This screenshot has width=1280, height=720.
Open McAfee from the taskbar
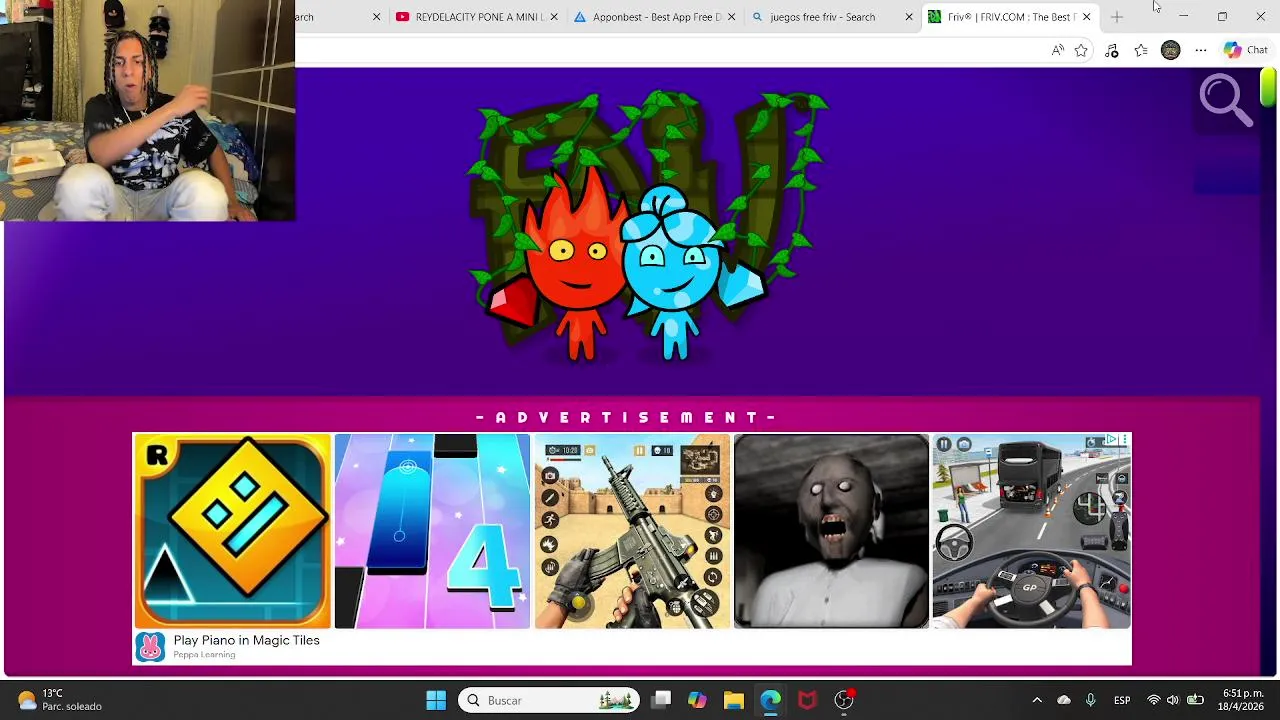[807, 700]
